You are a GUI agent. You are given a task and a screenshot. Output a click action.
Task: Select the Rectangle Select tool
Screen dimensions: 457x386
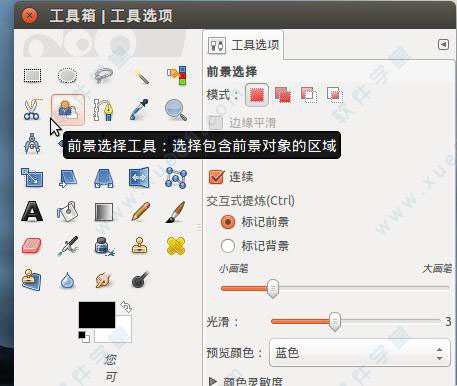(32, 76)
